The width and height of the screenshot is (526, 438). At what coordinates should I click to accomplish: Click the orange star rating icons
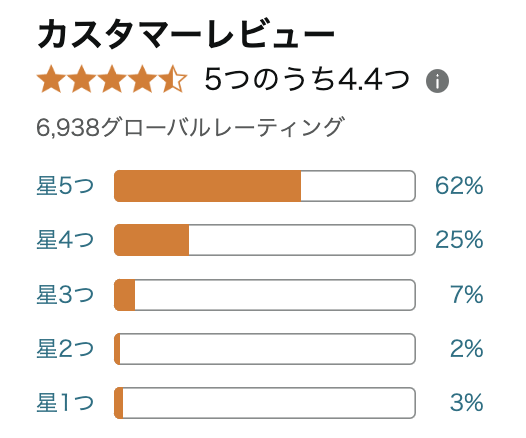(111, 79)
